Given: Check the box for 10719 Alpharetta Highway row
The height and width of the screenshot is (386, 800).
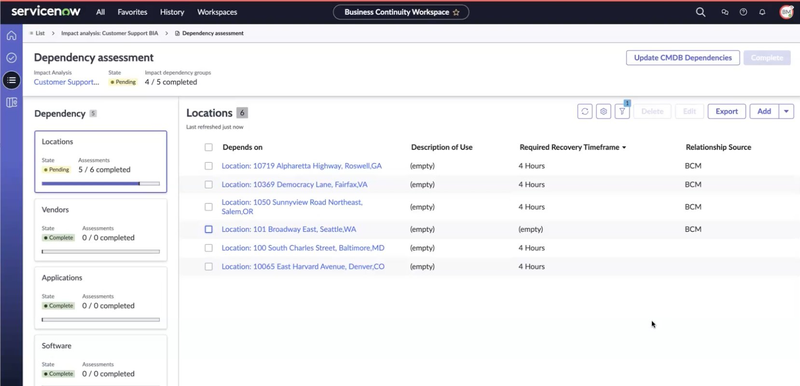Looking at the screenshot, I should [208, 166].
